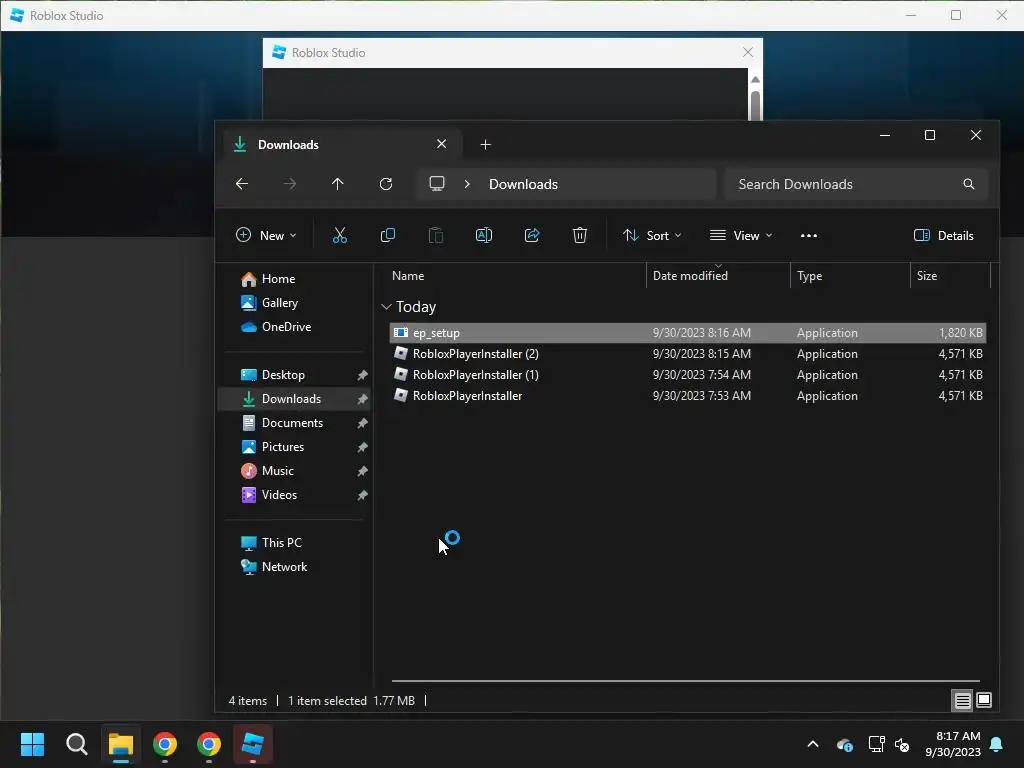Select RobloxPlayerInstaller (1) file
Image resolution: width=1024 pixels, height=768 pixels.
(688, 375)
